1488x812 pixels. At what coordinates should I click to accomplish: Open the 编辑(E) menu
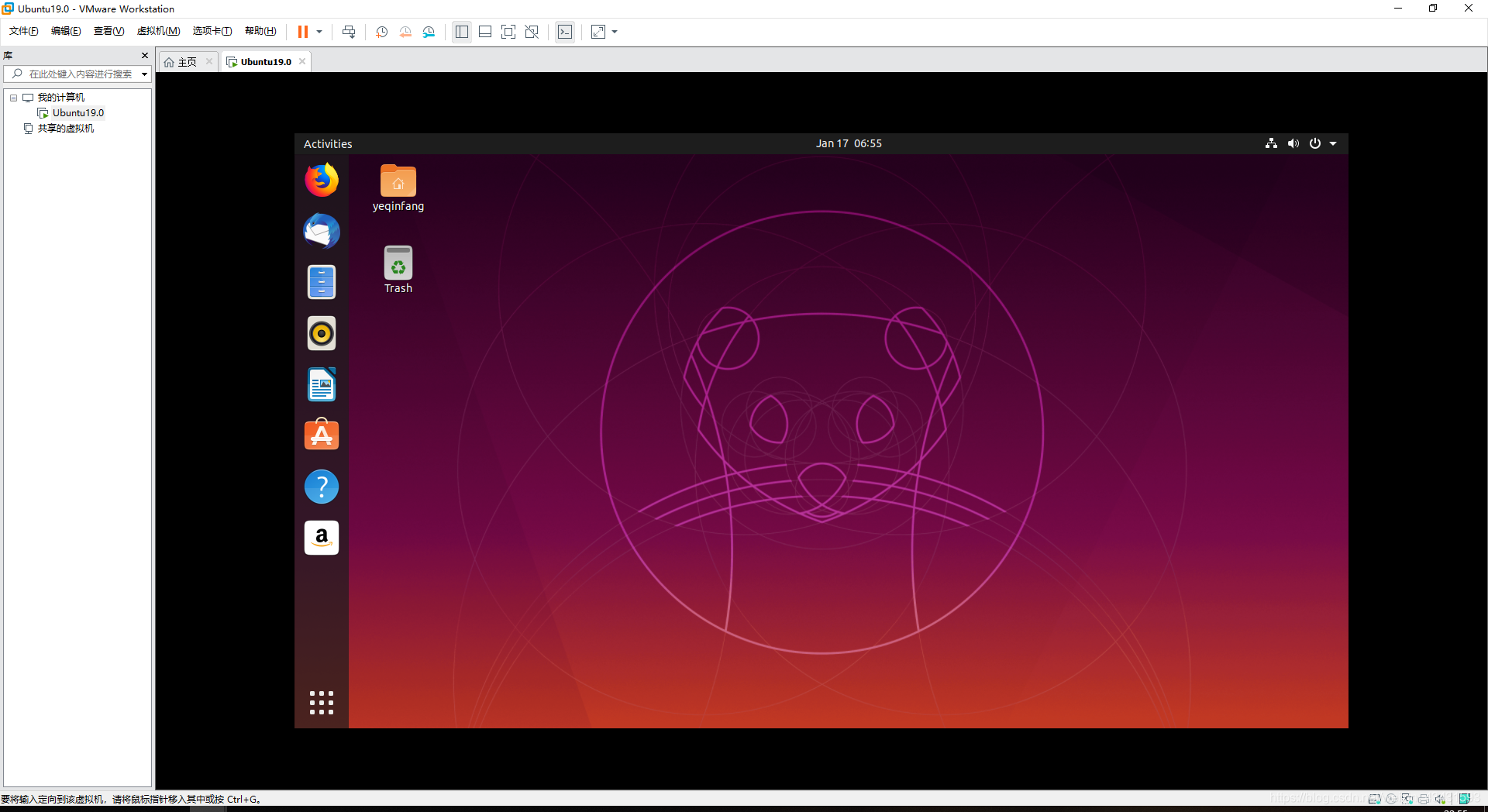[66, 31]
